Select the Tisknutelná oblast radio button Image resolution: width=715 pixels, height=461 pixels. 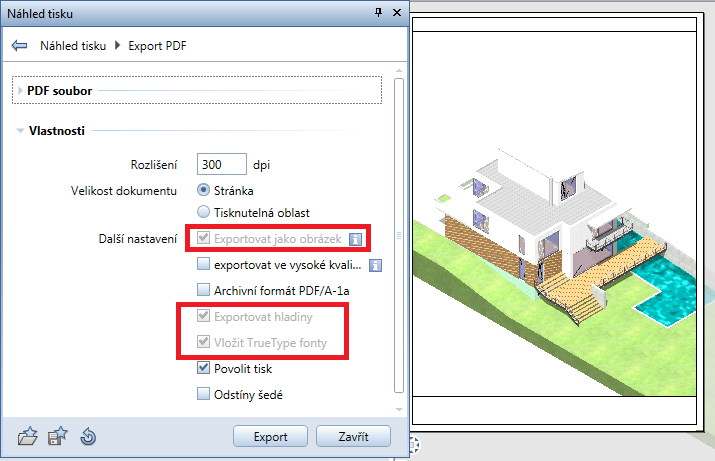(x=203, y=212)
